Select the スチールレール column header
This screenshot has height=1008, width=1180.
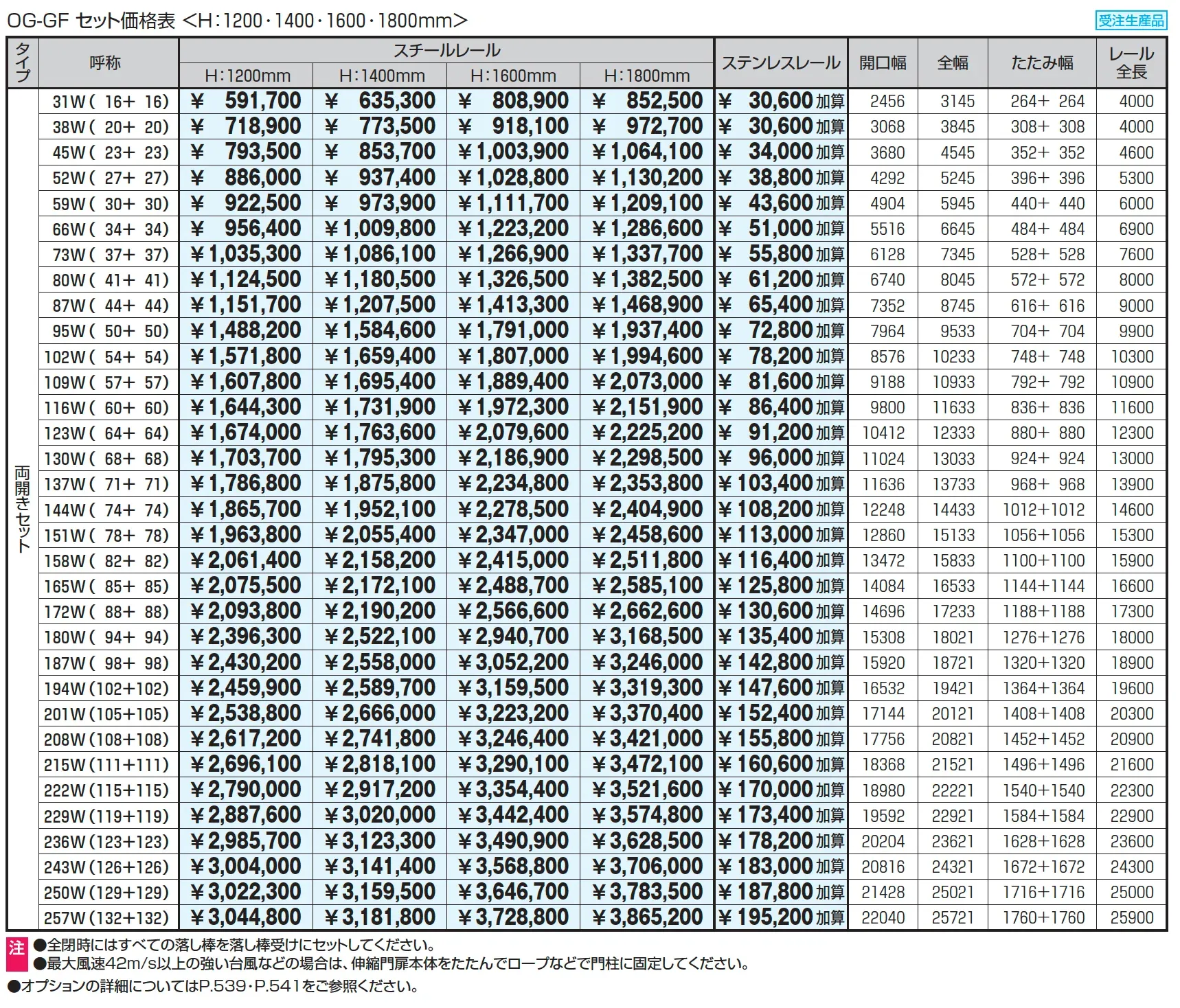[x=446, y=51]
